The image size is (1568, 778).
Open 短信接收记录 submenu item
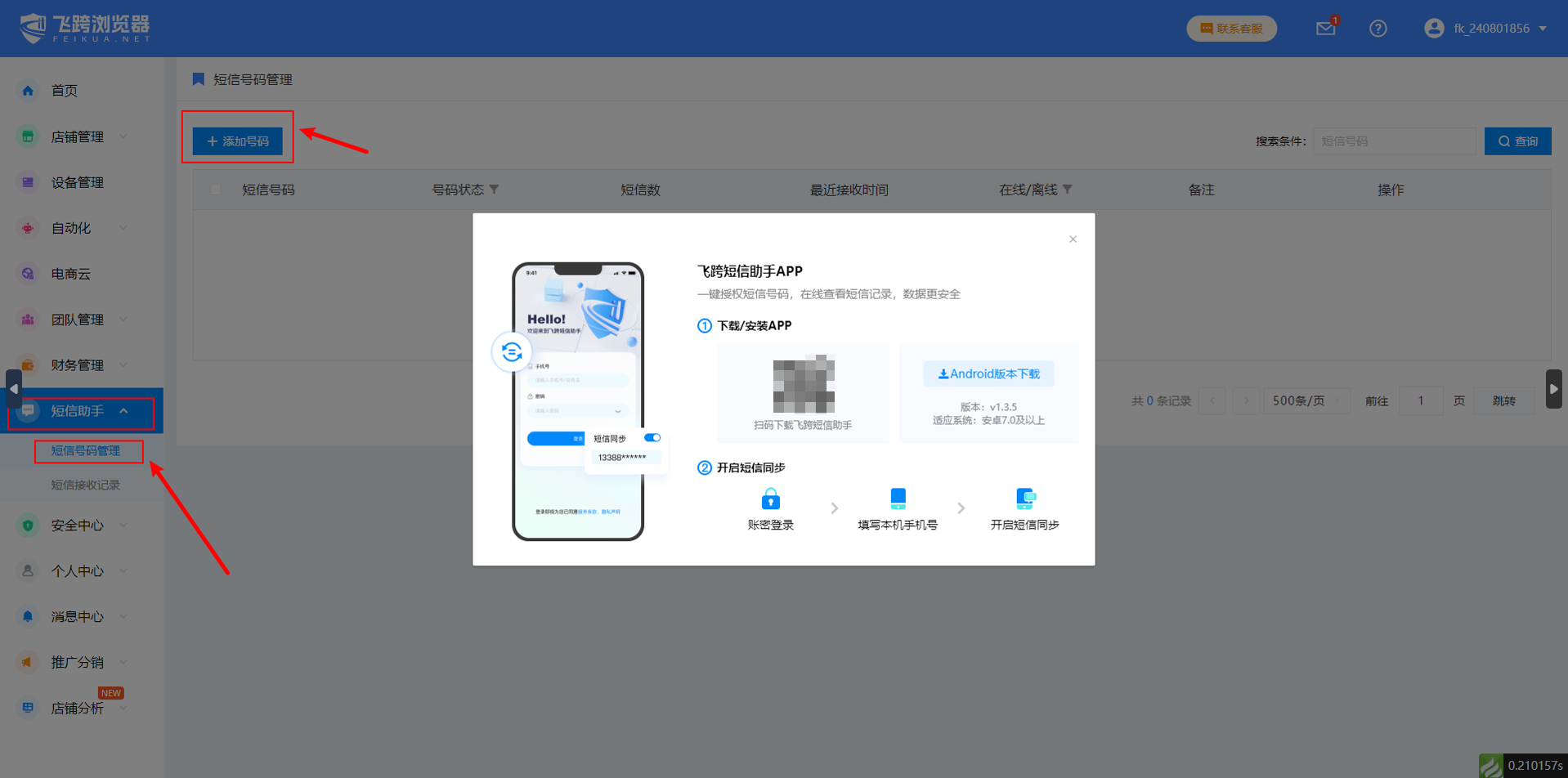[x=85, y=485]
